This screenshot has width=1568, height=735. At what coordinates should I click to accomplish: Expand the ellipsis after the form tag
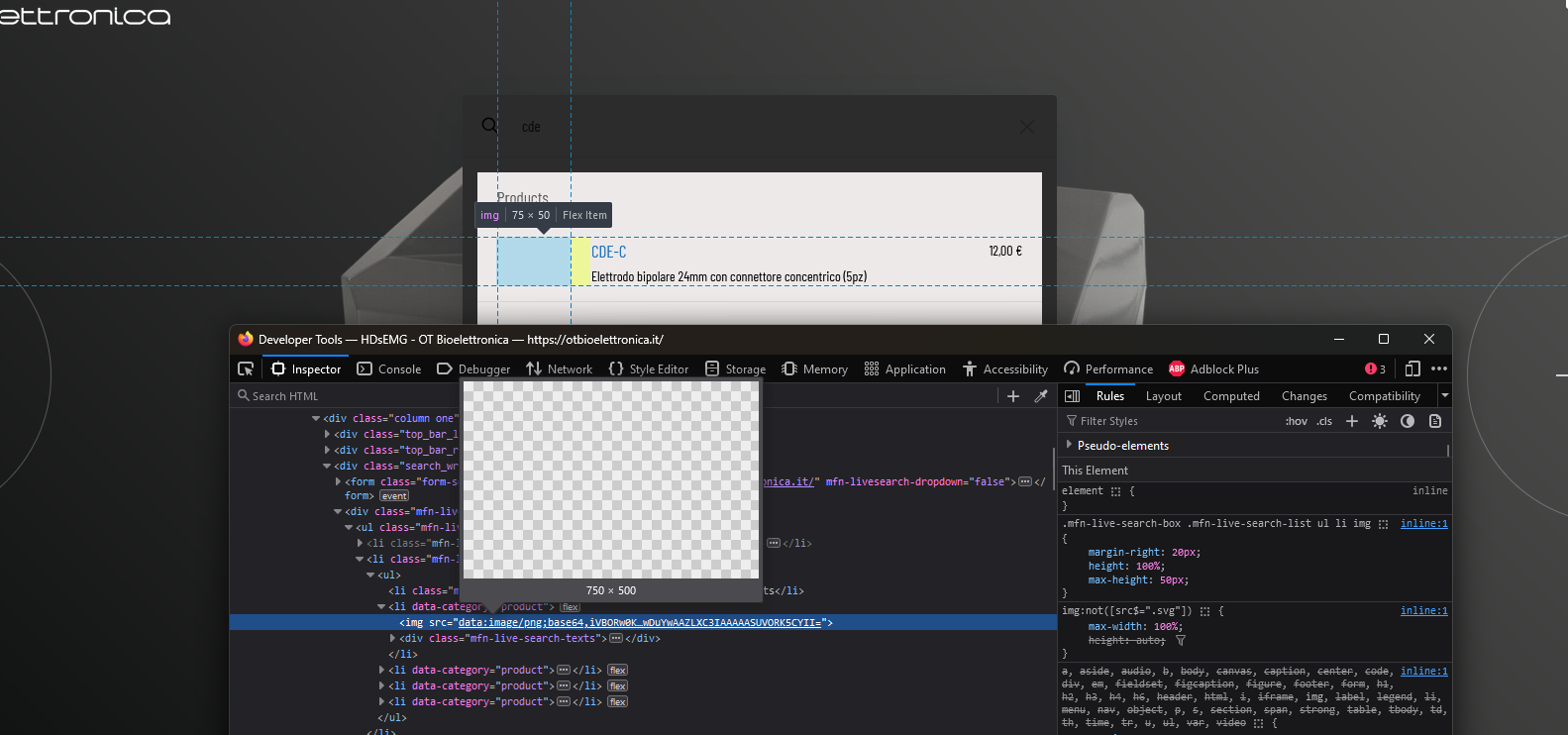(x=1025, y=482)
